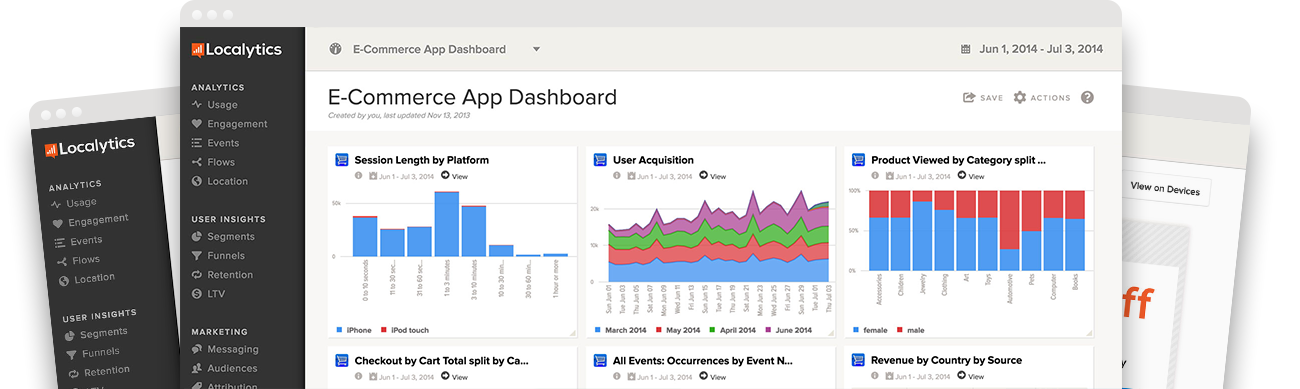
Task: Select Audiences in the front window sidebar
Action: click(224, 369)
